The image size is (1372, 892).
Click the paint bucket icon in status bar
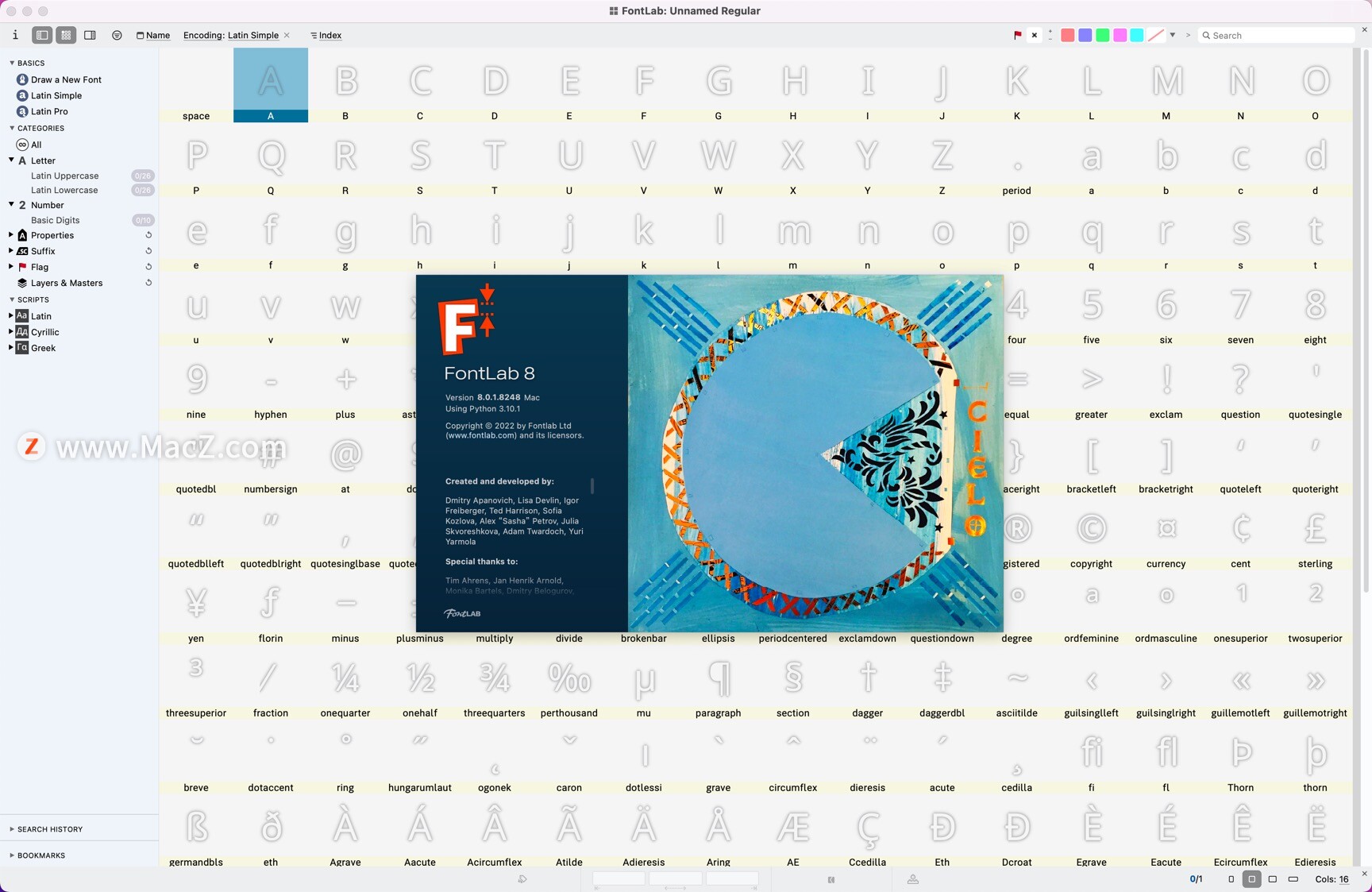click(x=522, y=879)
